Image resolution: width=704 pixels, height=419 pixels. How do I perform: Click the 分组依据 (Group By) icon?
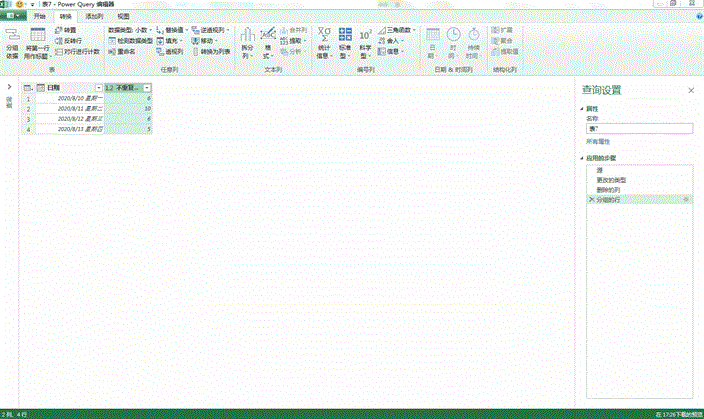click(x=12, y=46)
